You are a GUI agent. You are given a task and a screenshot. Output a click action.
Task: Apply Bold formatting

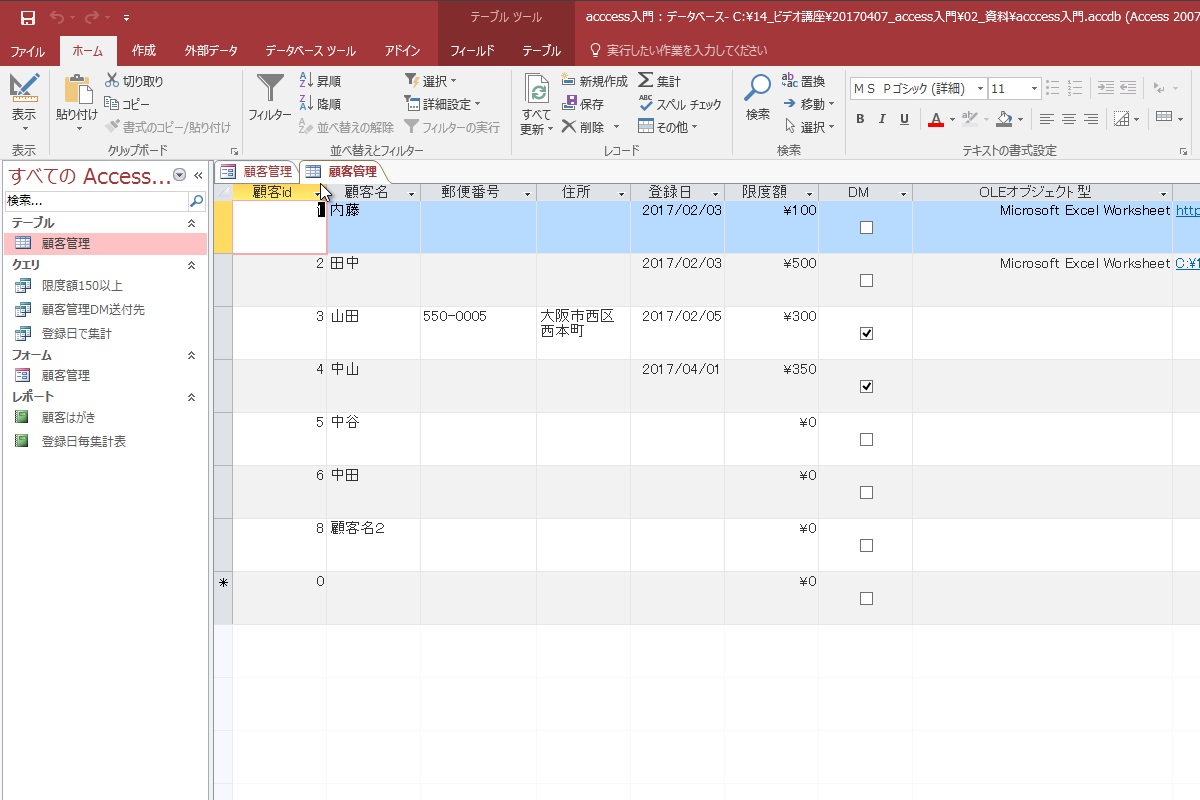859,119
